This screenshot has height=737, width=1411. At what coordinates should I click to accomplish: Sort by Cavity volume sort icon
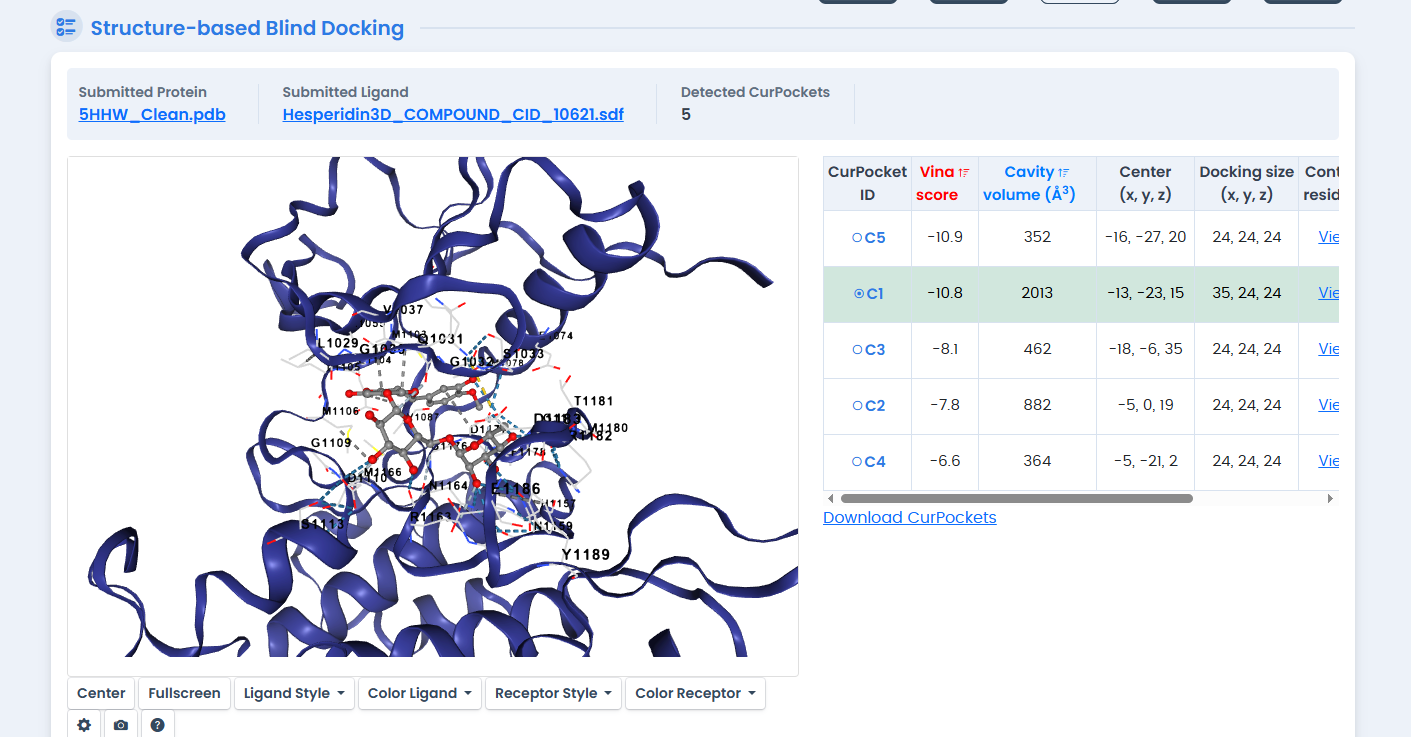coord(1064,173)
